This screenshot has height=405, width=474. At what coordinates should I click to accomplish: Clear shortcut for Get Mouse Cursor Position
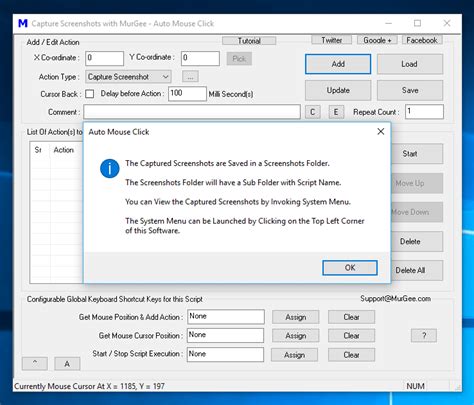tap(351, 336)
